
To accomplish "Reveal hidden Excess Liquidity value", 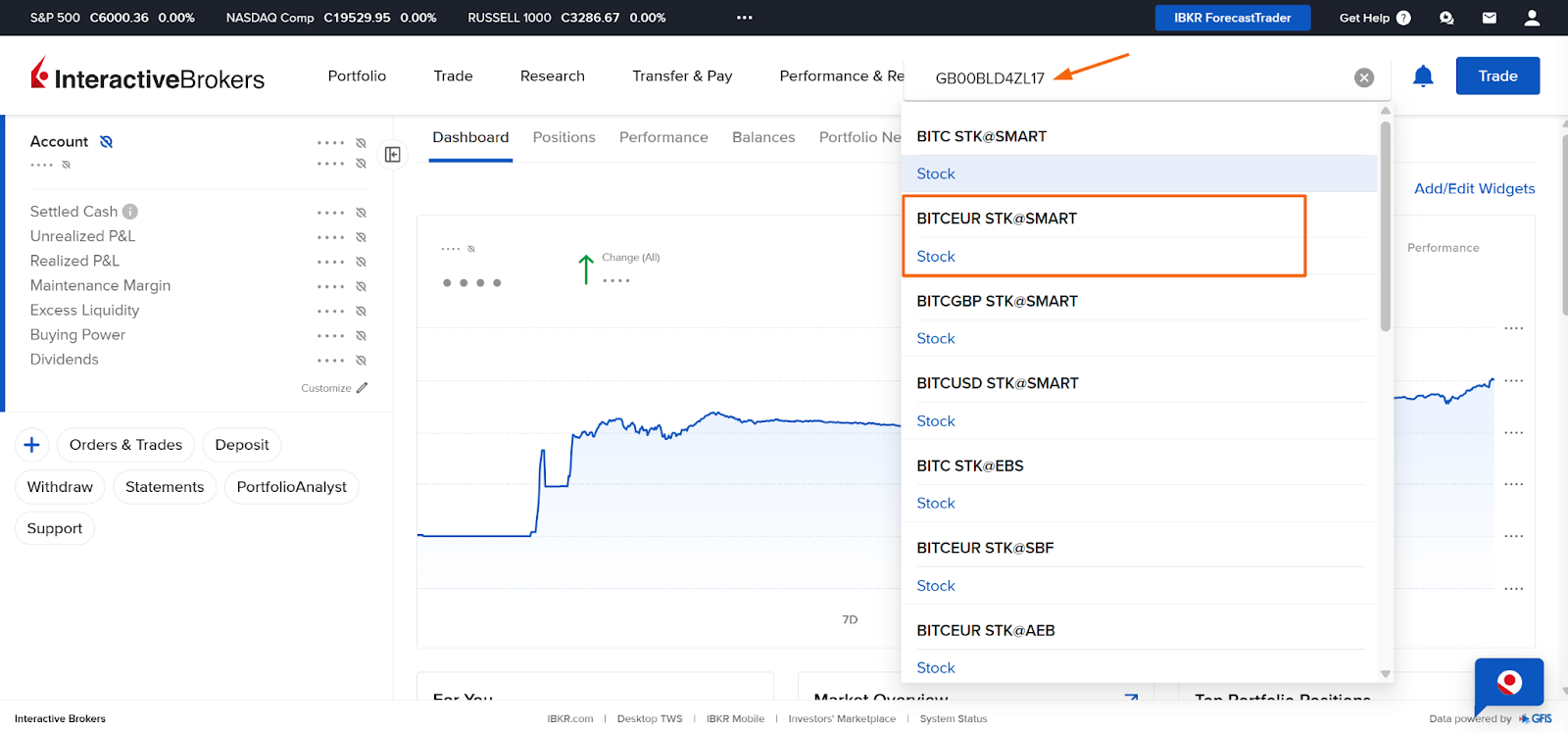I will [x=361, y=311].
